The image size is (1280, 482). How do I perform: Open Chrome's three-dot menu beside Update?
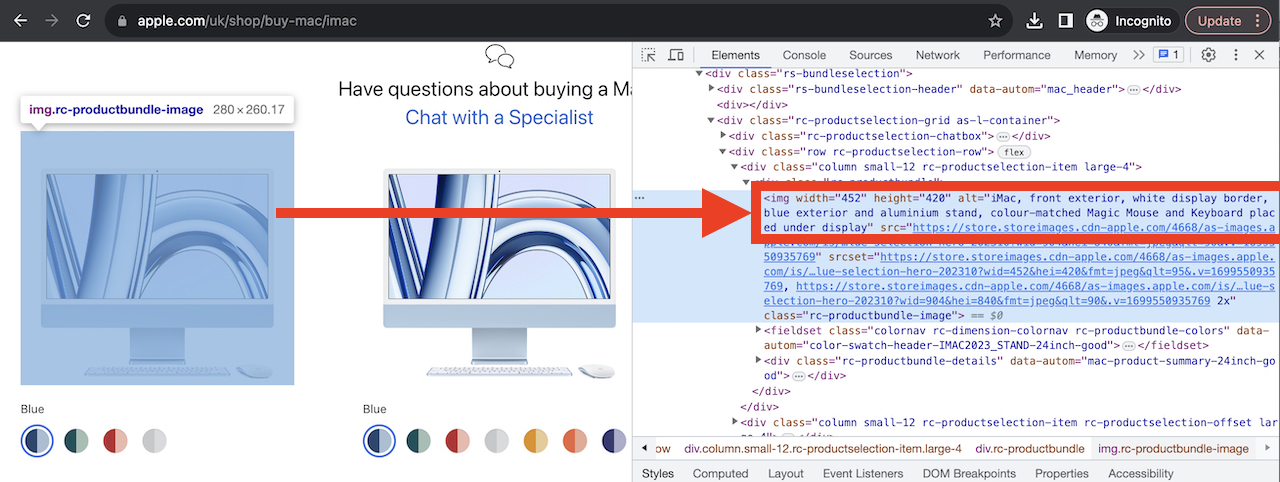1257,20
